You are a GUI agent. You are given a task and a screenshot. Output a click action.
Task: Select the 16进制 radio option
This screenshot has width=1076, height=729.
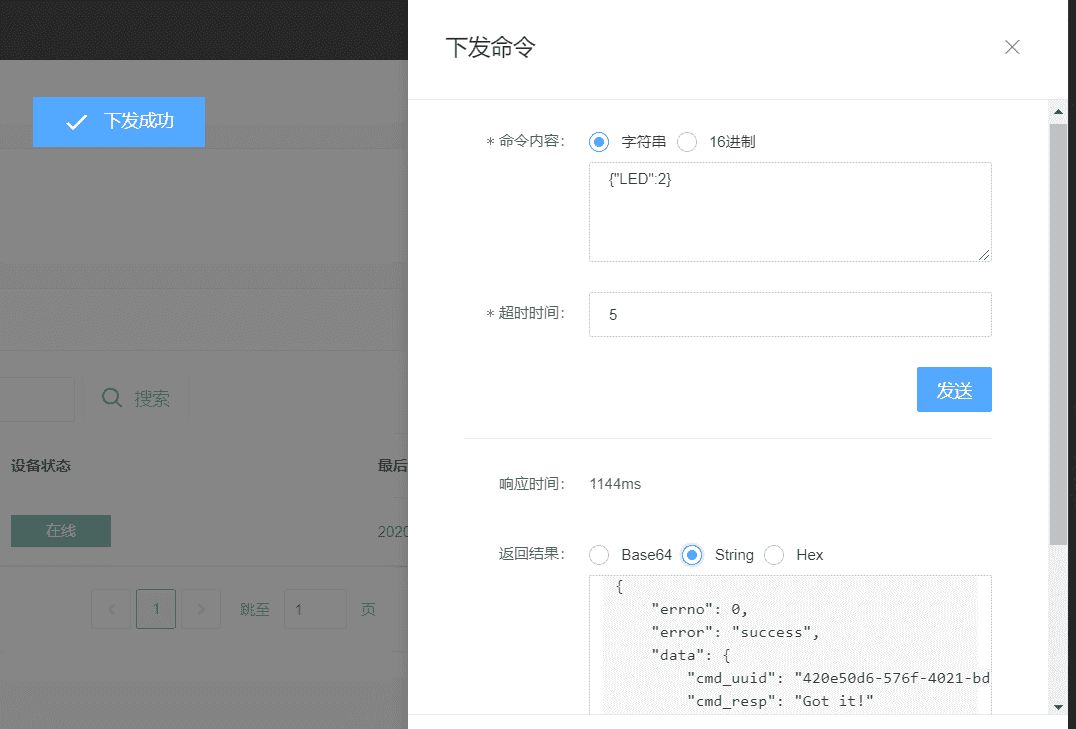click(687, 142)
